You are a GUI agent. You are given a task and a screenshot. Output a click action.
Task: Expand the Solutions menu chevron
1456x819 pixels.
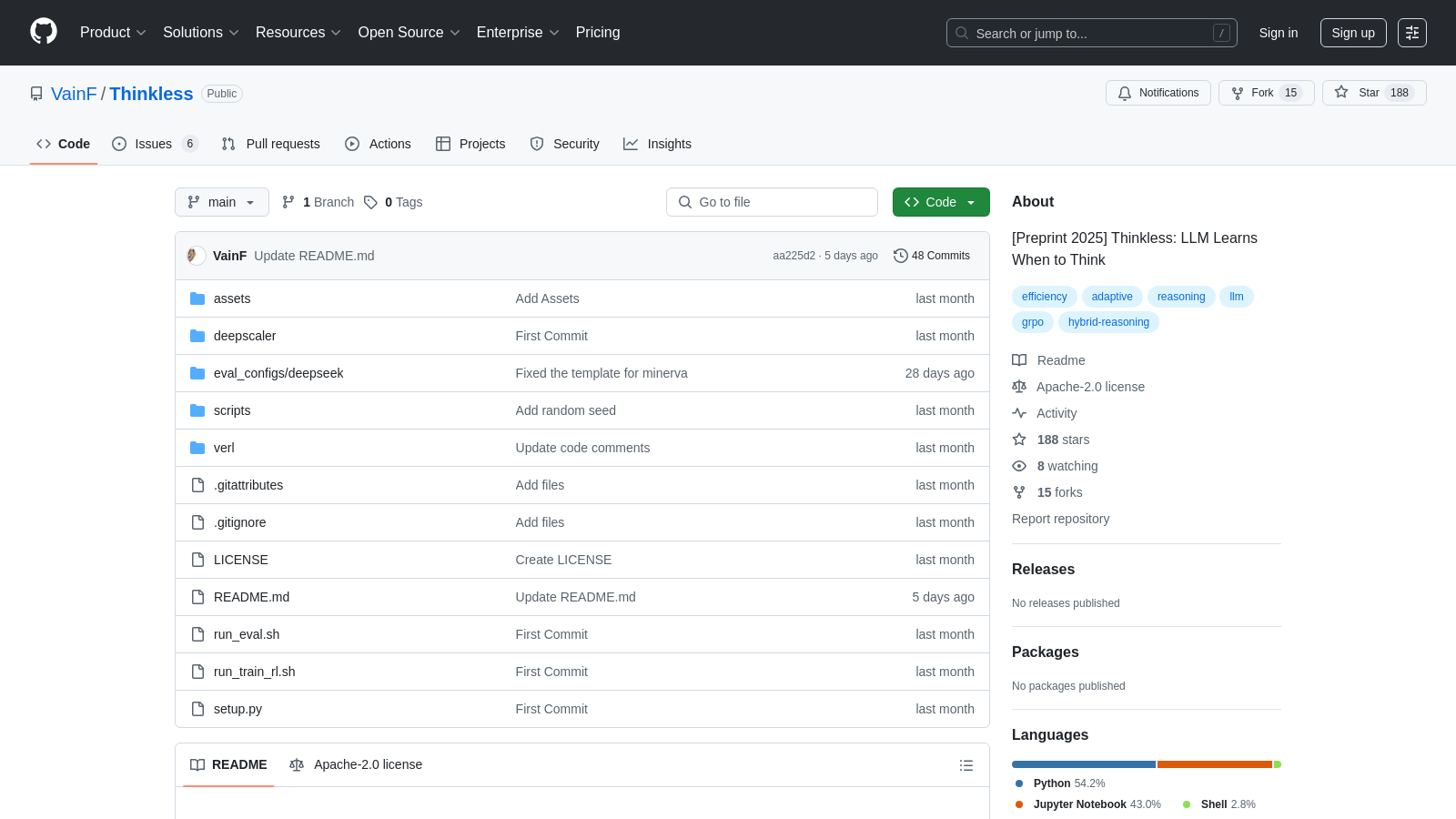235,33
